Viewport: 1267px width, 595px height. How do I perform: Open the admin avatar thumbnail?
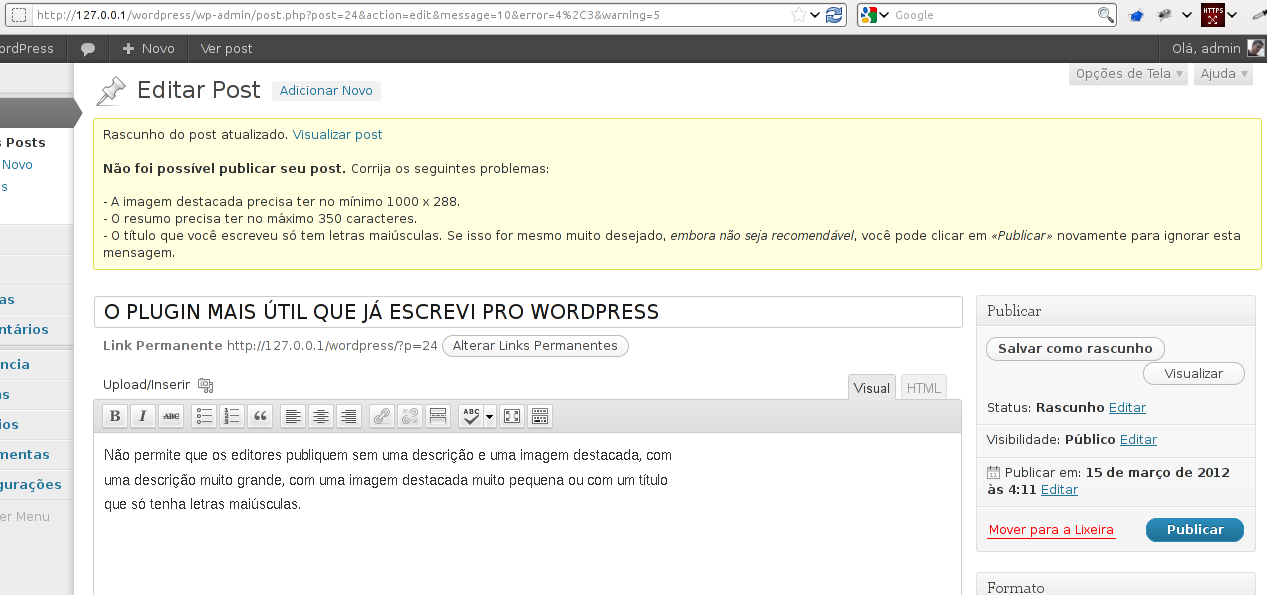tap(1256, 48)
